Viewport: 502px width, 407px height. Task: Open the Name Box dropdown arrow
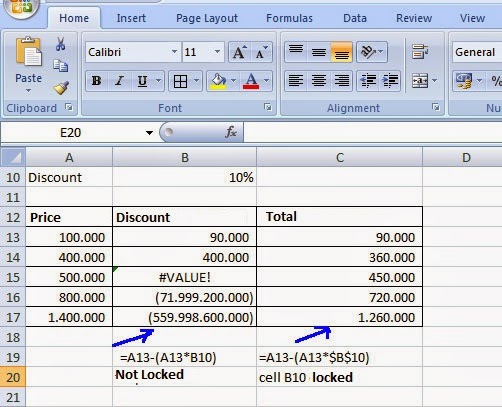(149, 133)
